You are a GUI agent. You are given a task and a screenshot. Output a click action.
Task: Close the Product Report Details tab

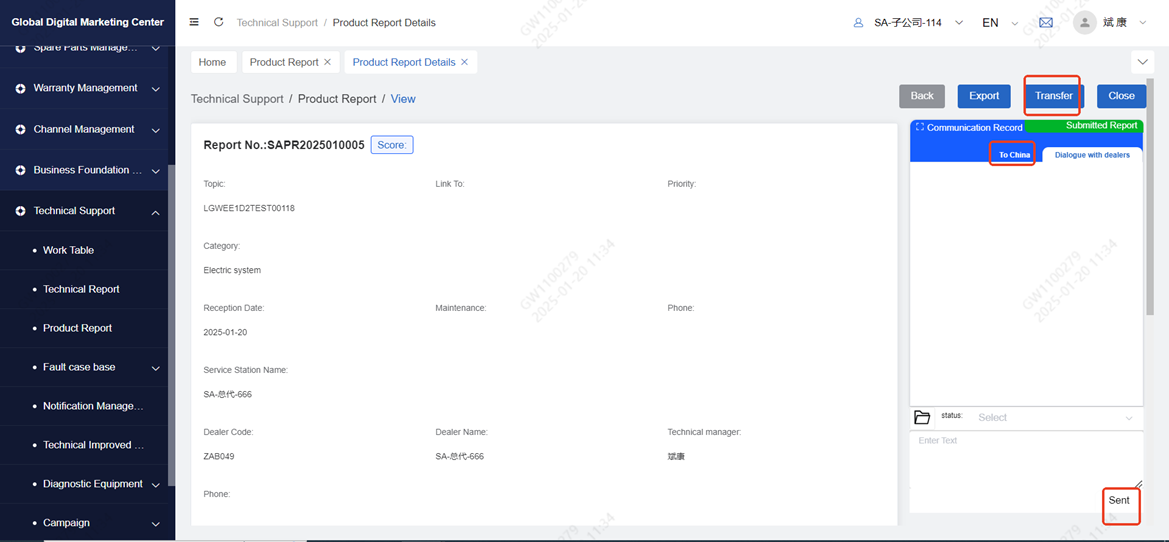point(467,62)
